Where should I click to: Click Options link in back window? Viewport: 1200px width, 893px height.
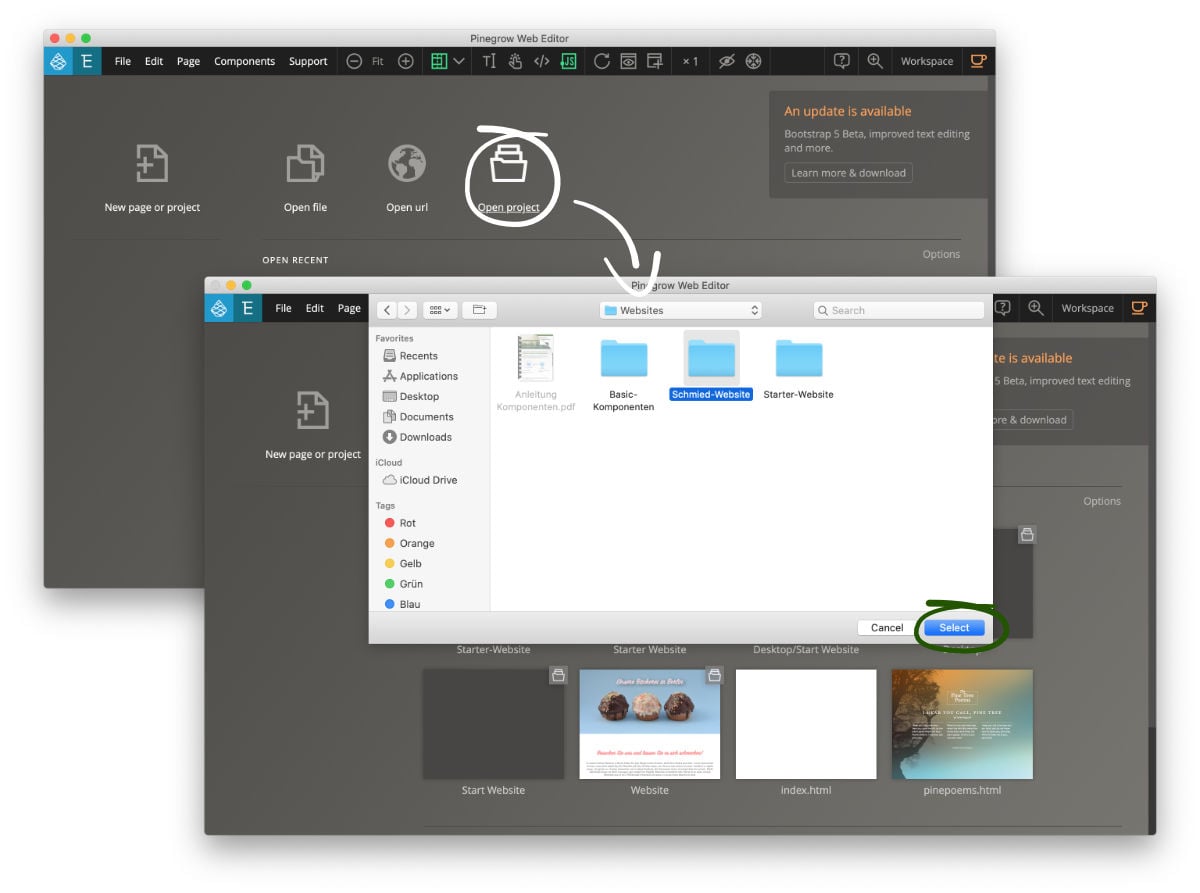[x=941, y=254]
